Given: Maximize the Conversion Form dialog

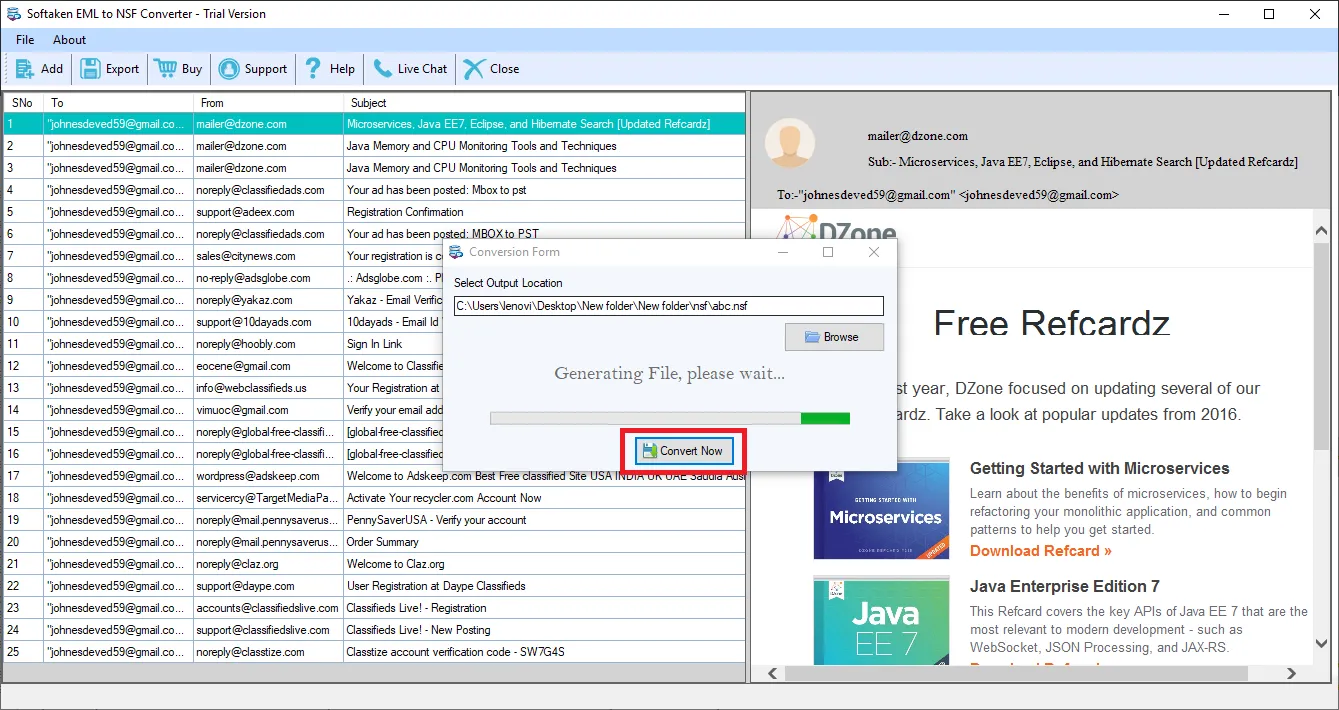Looking at the screenshot, I should 828,252.
